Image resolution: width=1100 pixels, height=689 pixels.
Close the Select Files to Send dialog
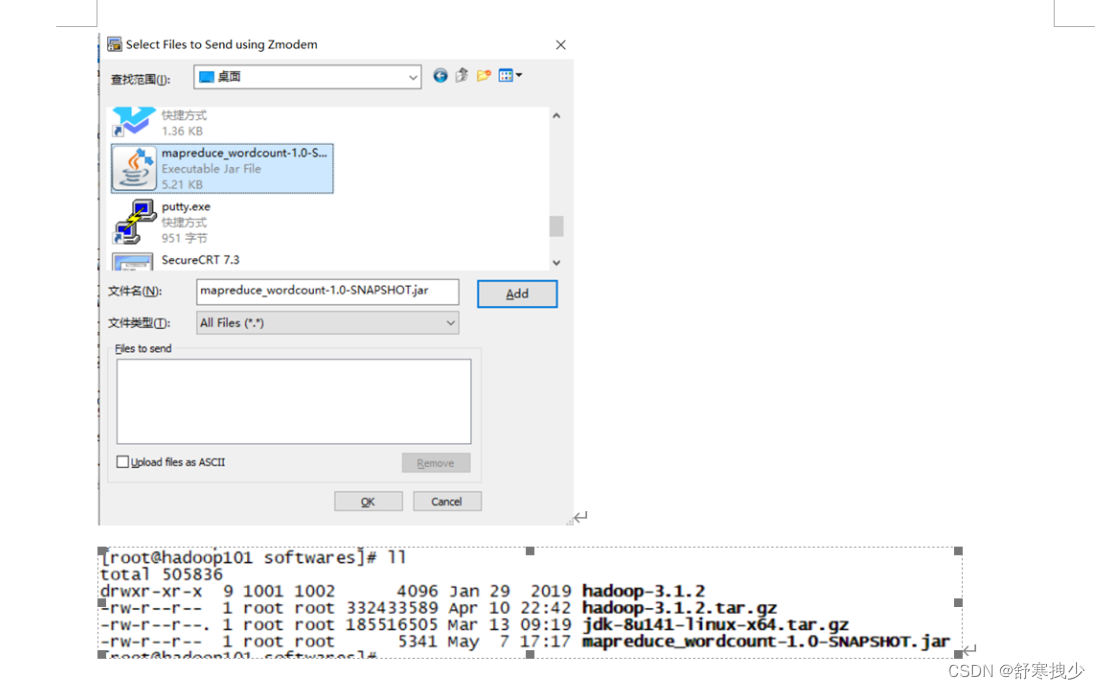(x=561, y=45)
